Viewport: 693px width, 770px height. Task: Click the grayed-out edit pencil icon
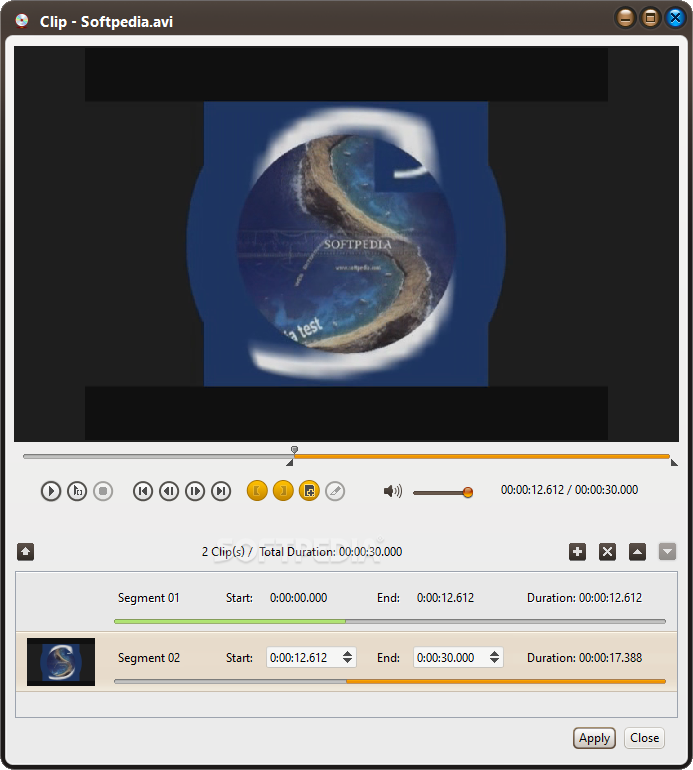click(x=335, y=491)
